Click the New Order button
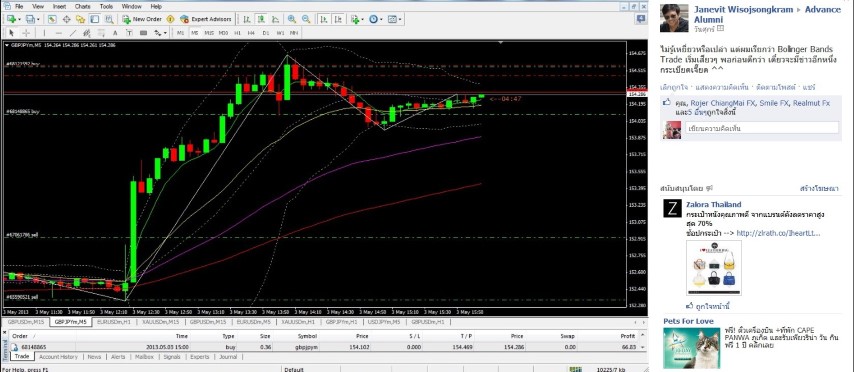 click(142, 19)
